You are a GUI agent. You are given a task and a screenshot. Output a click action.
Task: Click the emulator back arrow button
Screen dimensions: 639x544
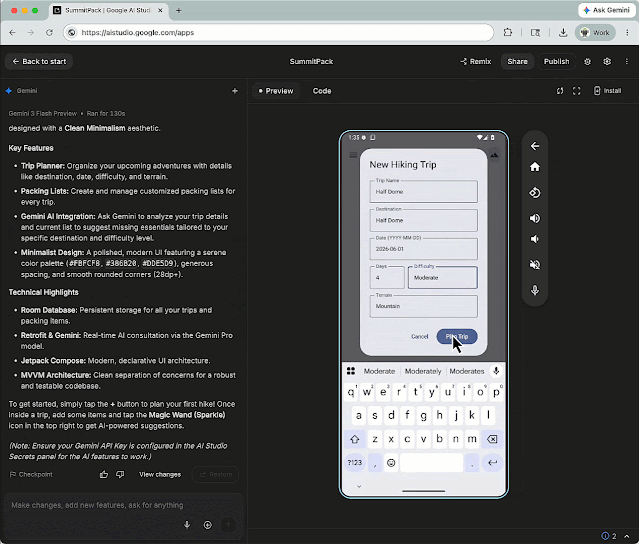(x=535, y=146)
